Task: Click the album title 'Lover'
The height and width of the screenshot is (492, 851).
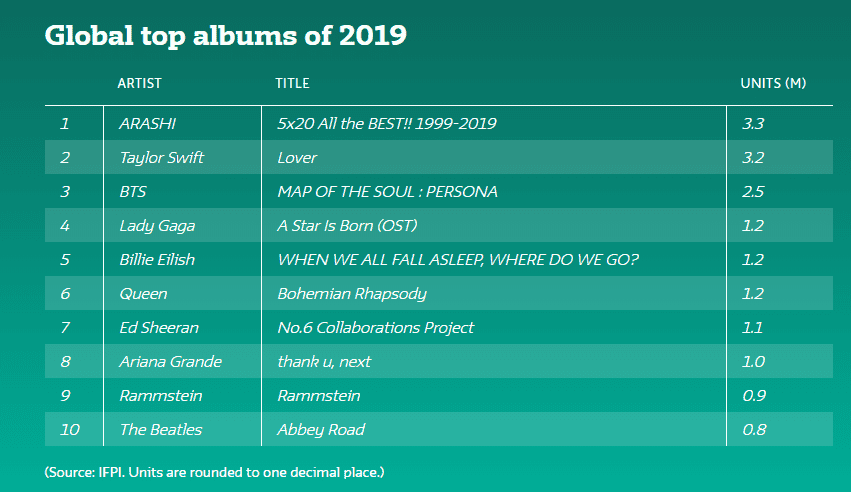Action: (x=297, y=158)
